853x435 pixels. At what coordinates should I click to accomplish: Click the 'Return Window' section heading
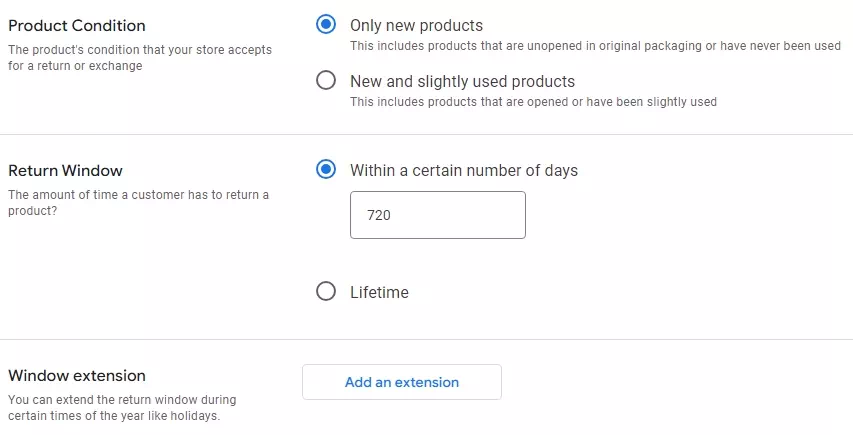point(66,170)
